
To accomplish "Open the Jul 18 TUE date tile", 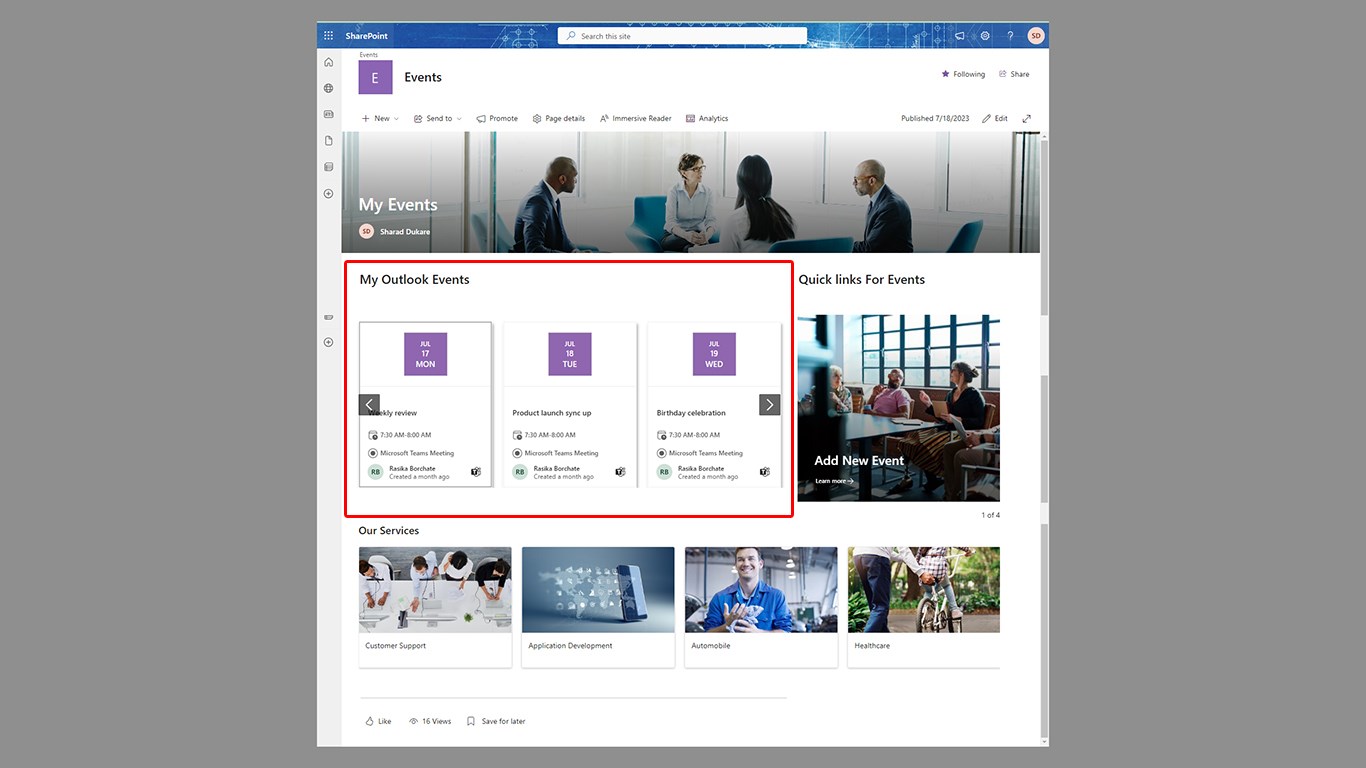I will (x=570, y=354).
